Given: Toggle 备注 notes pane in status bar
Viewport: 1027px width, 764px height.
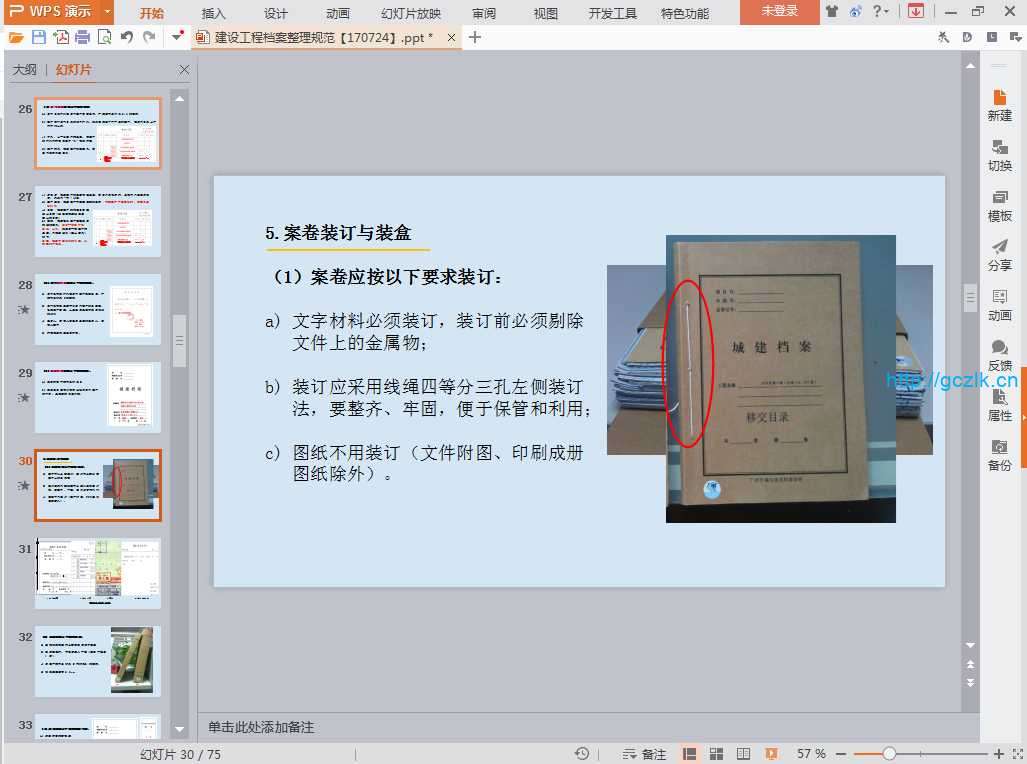Looking at the screenshot, I should pyautogui.click(x=644, y=753).
